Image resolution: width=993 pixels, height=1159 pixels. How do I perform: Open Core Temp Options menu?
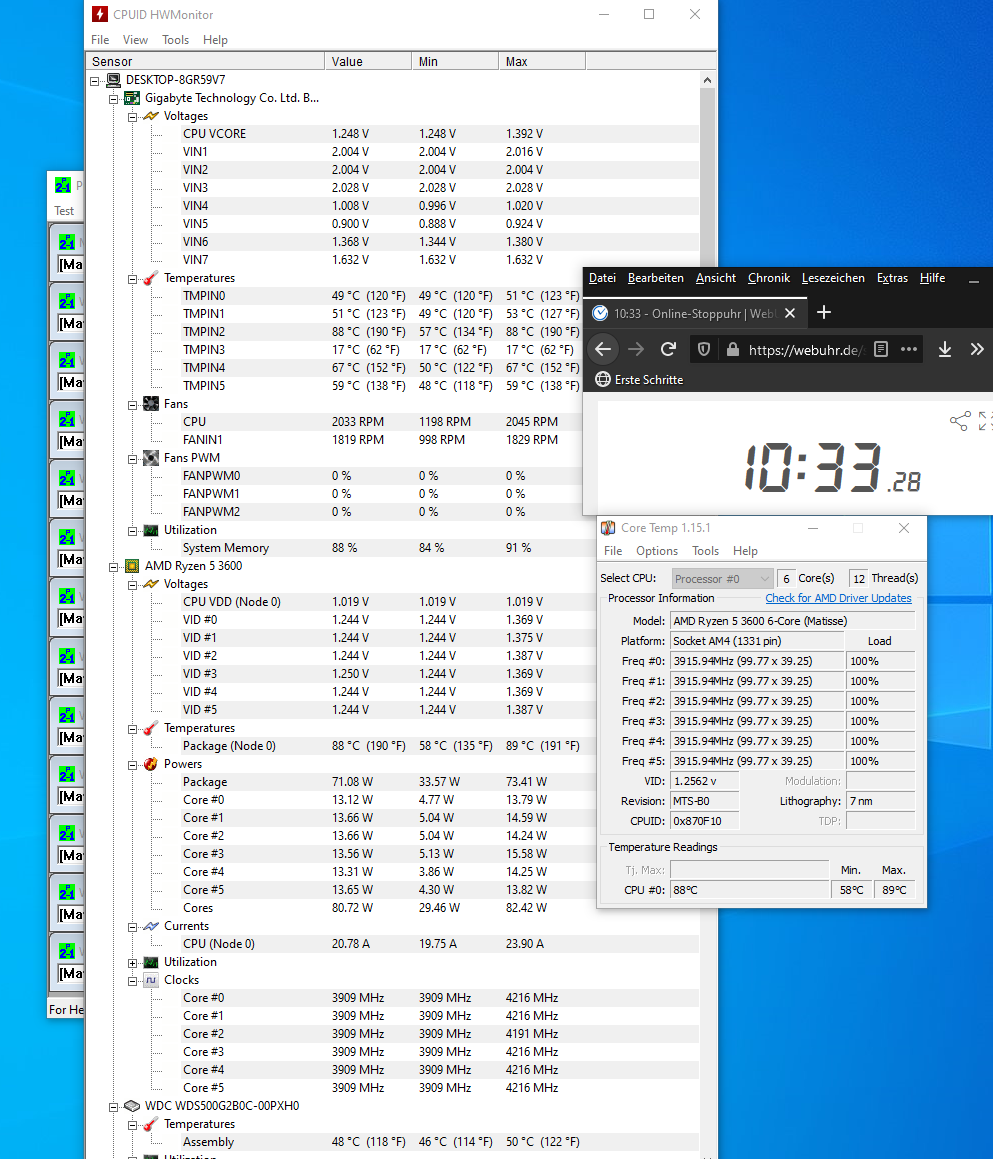coord(657,551)
